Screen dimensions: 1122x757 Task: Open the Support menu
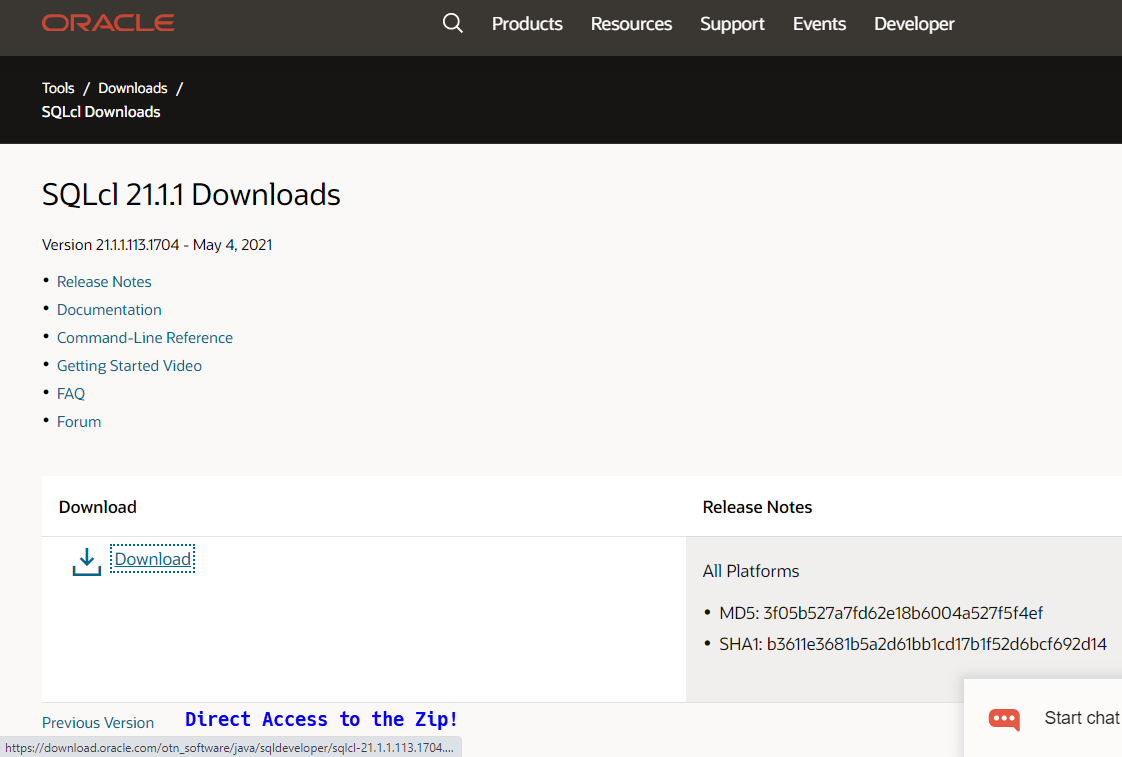click(732, 24)
